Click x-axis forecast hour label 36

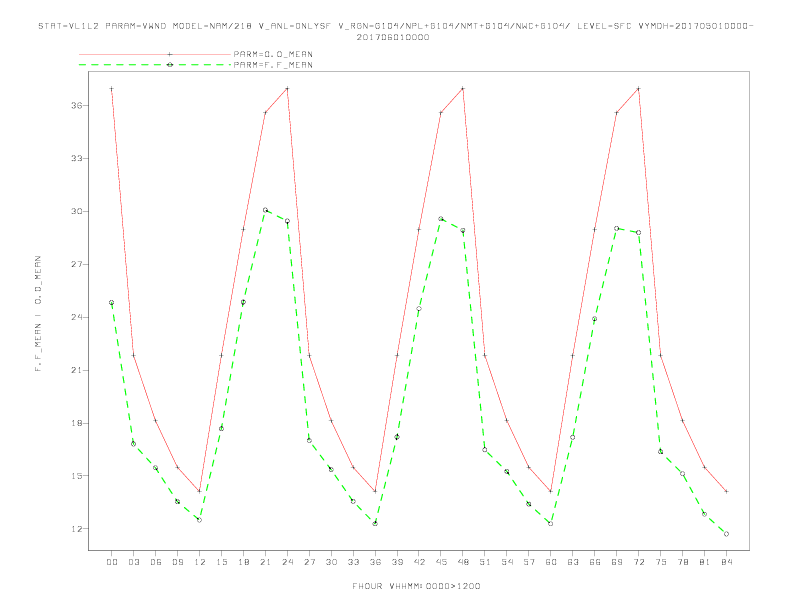tap(375, 562)
